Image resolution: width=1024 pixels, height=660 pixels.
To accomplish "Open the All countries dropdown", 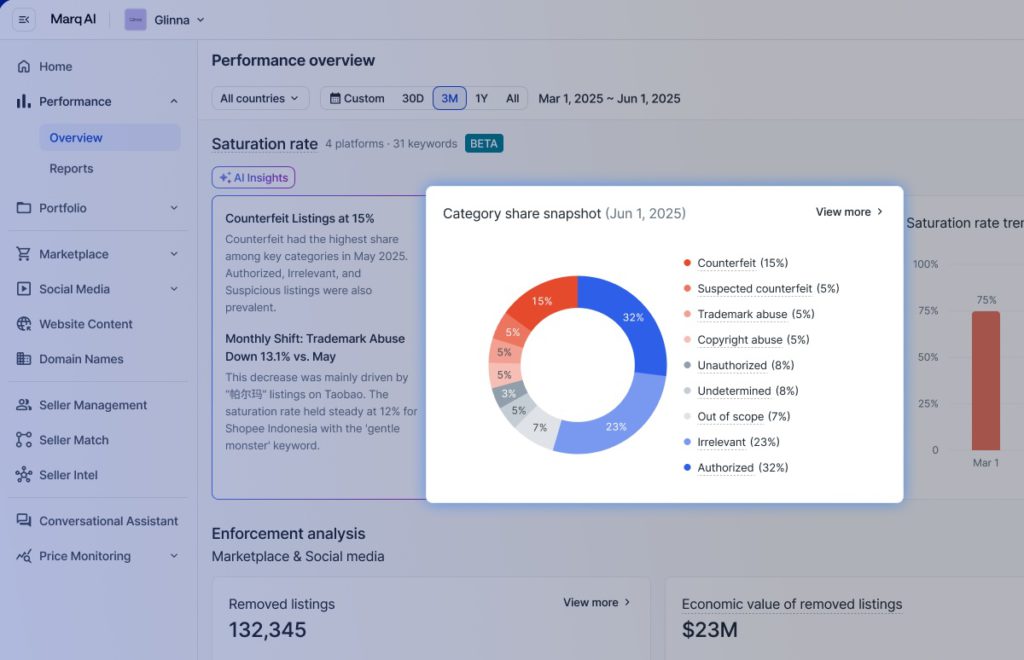I will [260, 98].
